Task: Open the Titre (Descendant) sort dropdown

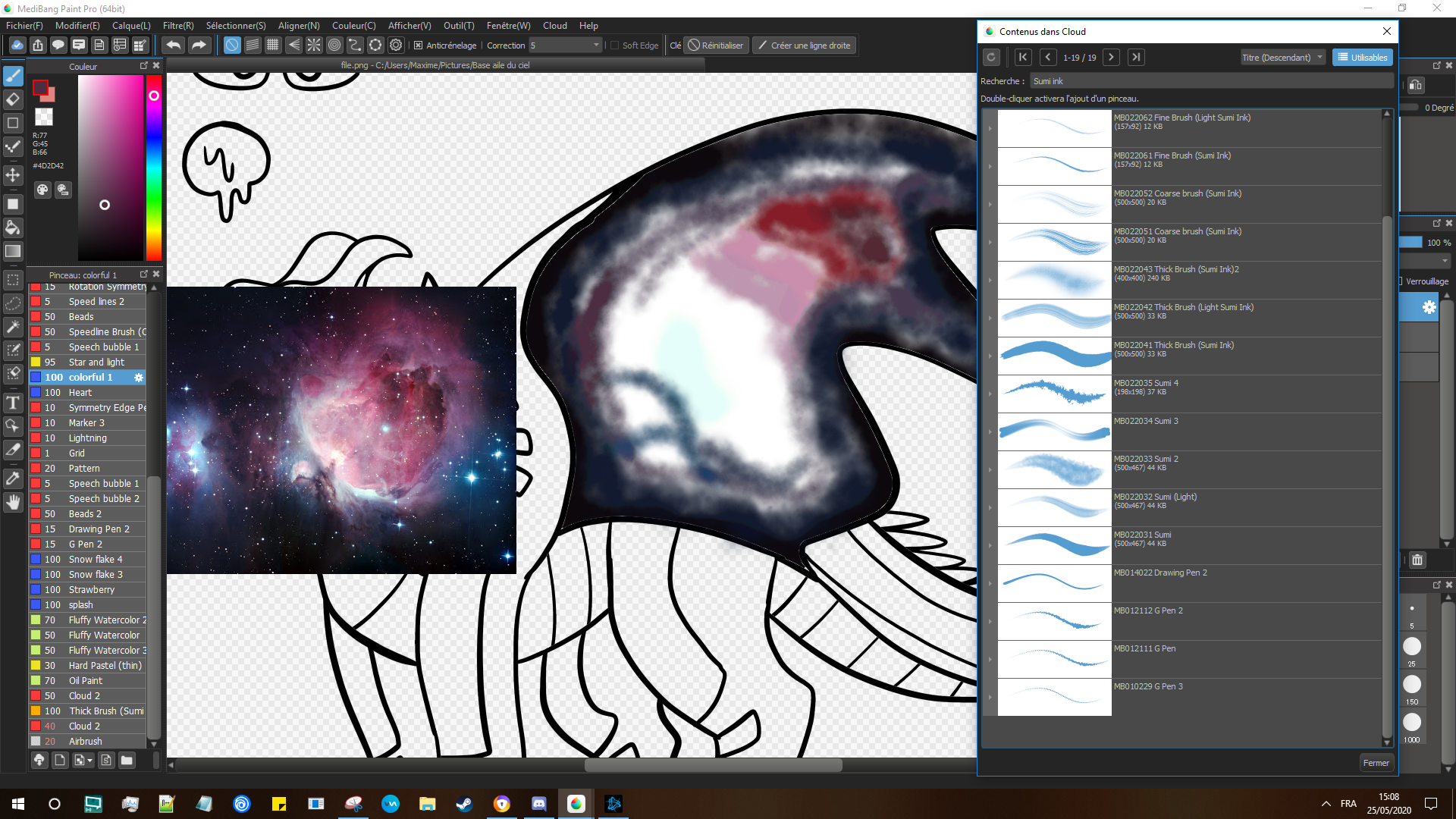Action: tap(1282, 58)
